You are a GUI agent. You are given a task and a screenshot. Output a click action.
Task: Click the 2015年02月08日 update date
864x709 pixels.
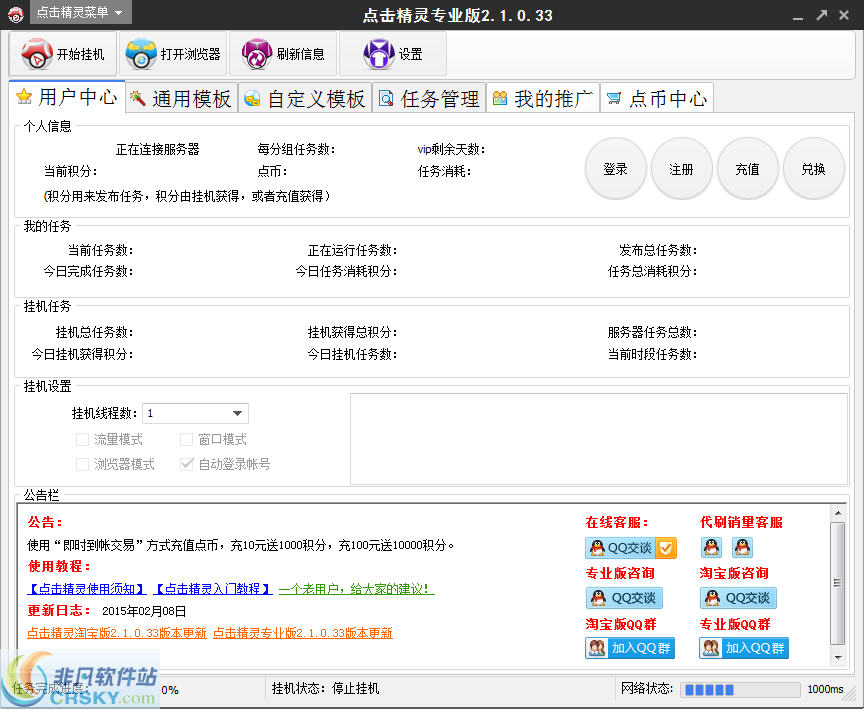pos(144,611)
